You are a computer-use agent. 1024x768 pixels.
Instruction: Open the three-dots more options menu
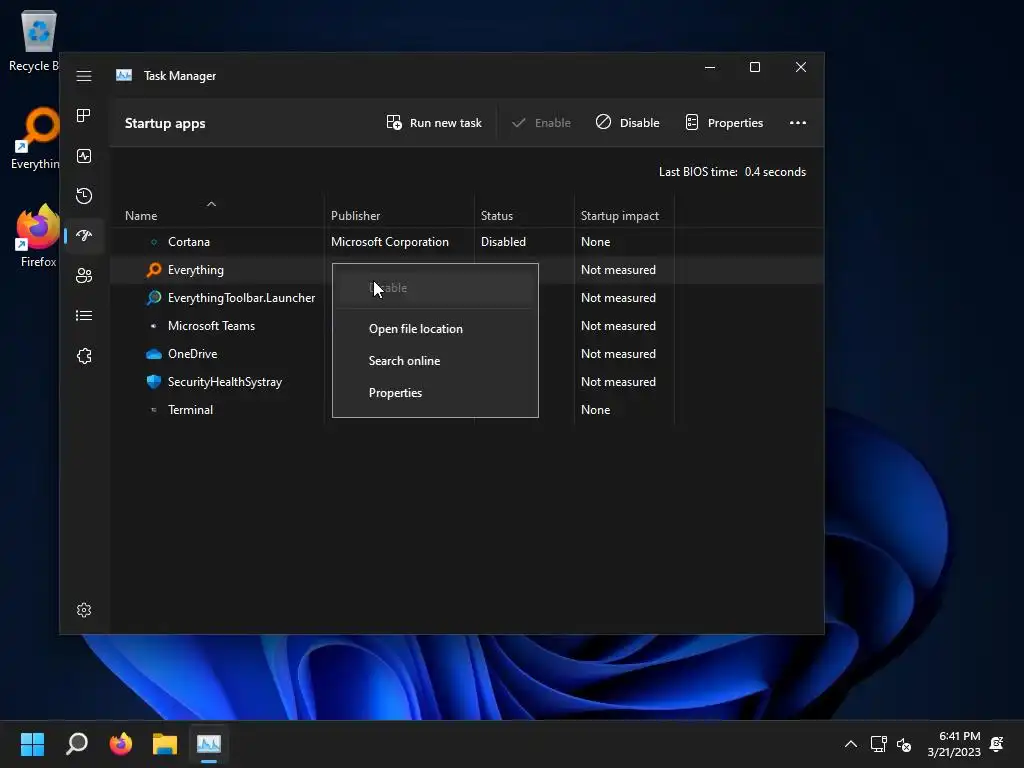point(797,123)
